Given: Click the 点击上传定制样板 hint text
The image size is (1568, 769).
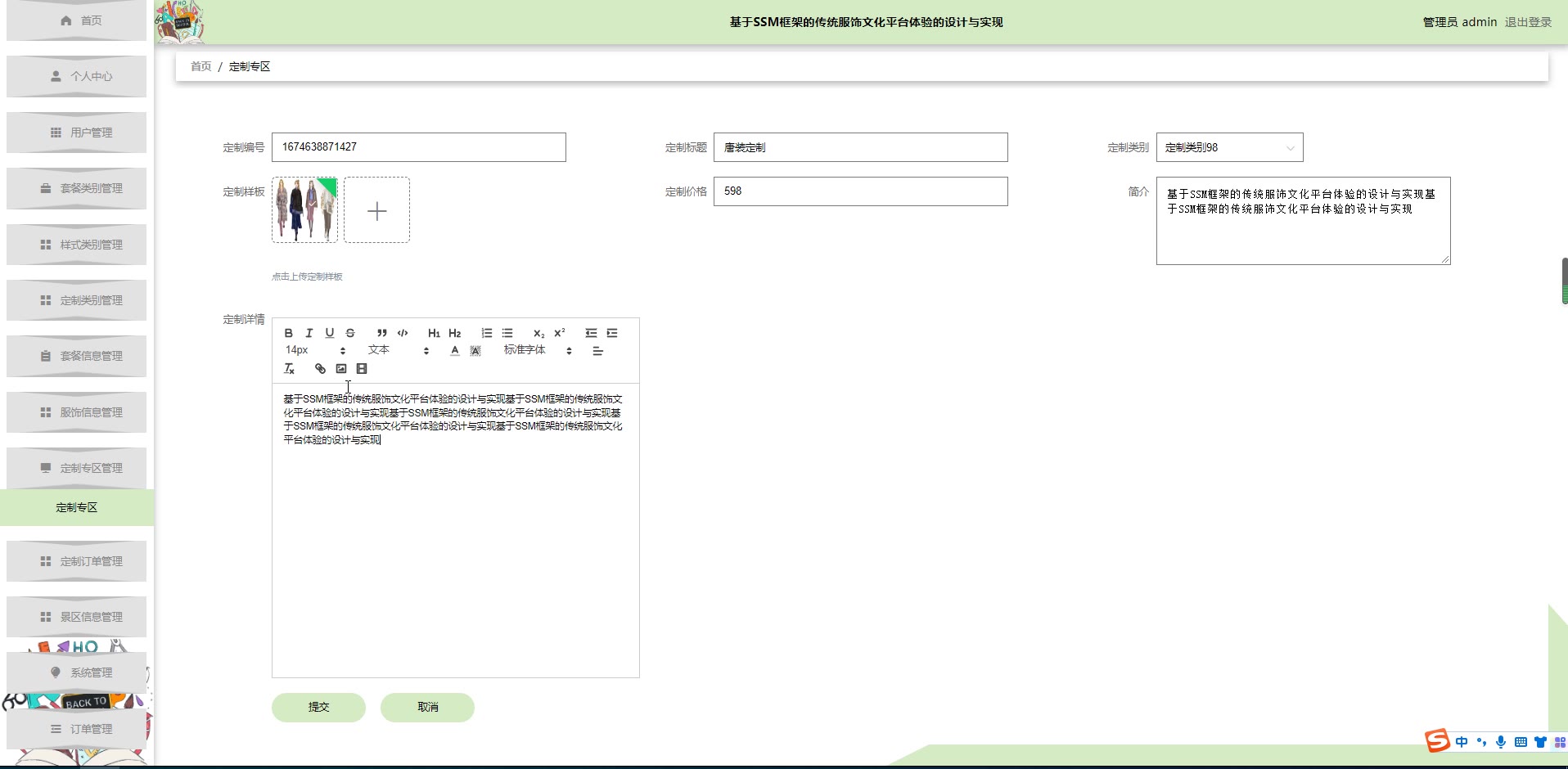Looking at the screenshot, I should (x=307, y=277).
